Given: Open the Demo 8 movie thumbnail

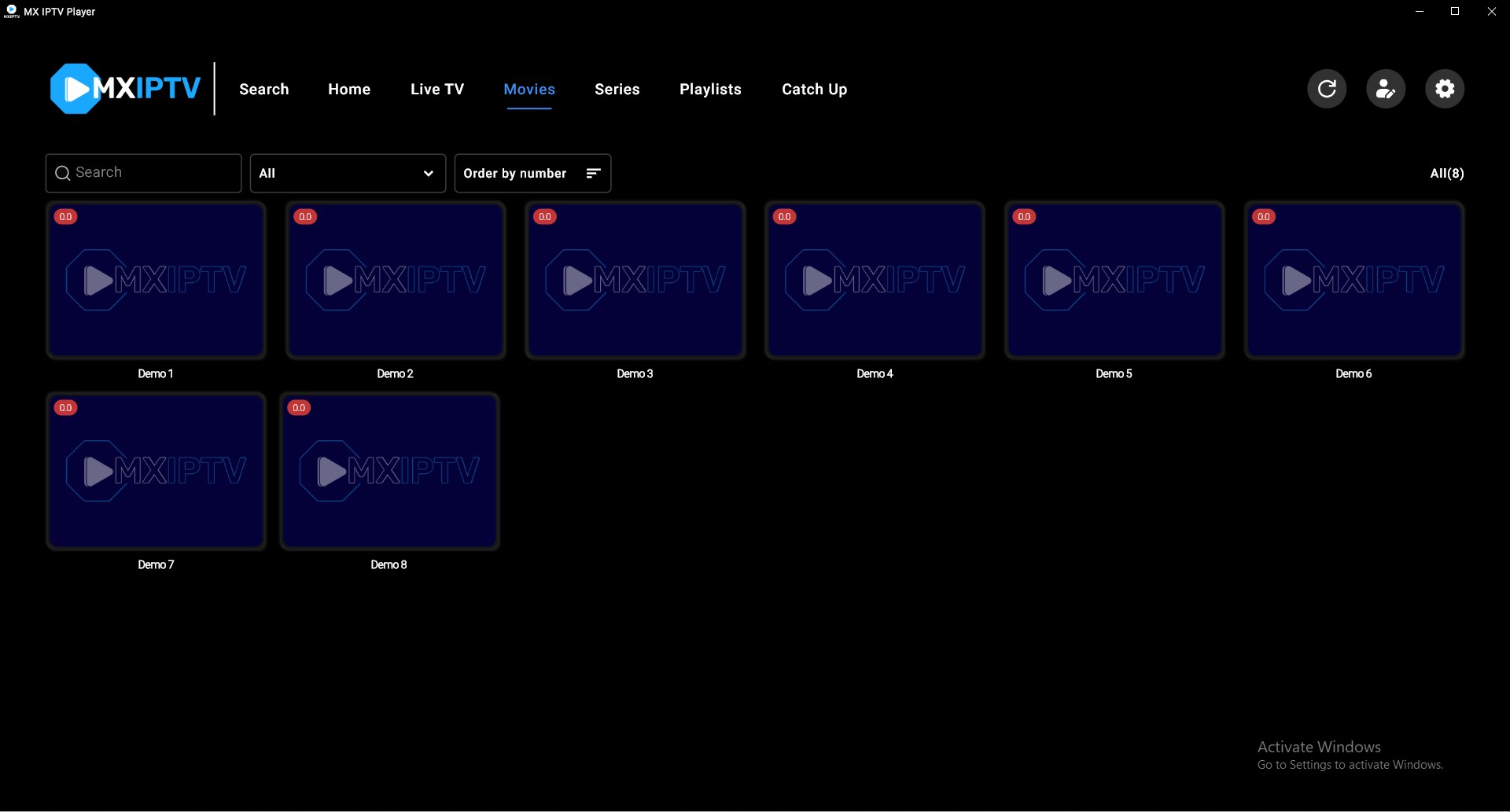Looking at the screenshot, I should click(x=389, y=472).
